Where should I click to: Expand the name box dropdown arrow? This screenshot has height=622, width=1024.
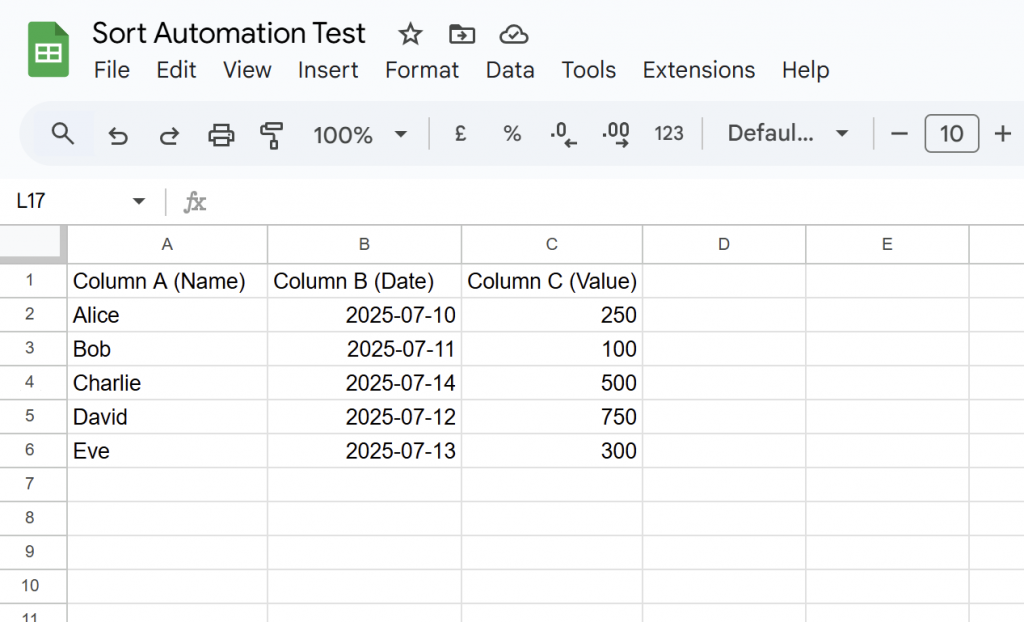pyautogui.click(x=139, y=202)
